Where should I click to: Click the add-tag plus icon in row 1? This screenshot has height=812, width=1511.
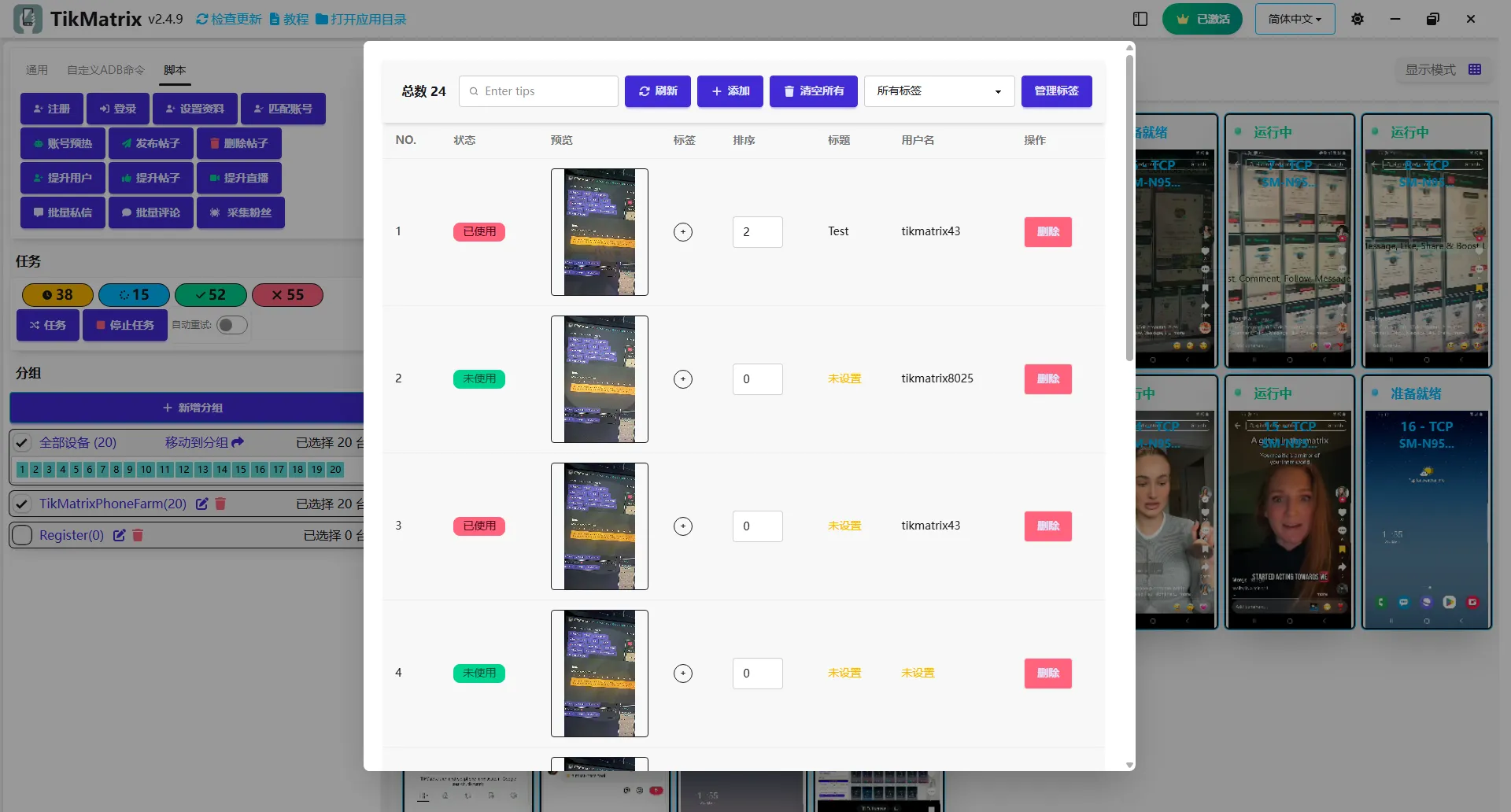[683, 232]
